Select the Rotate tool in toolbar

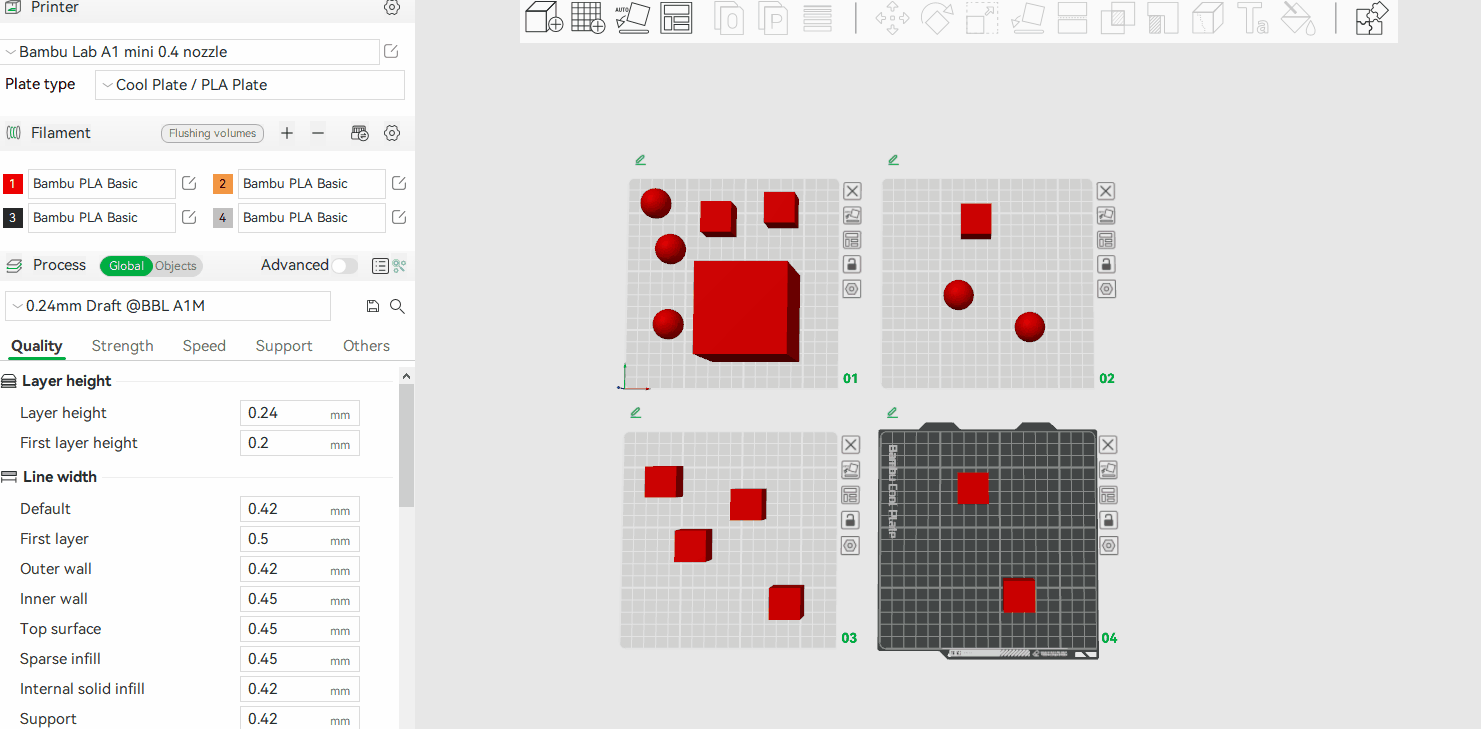click(937, 18)
